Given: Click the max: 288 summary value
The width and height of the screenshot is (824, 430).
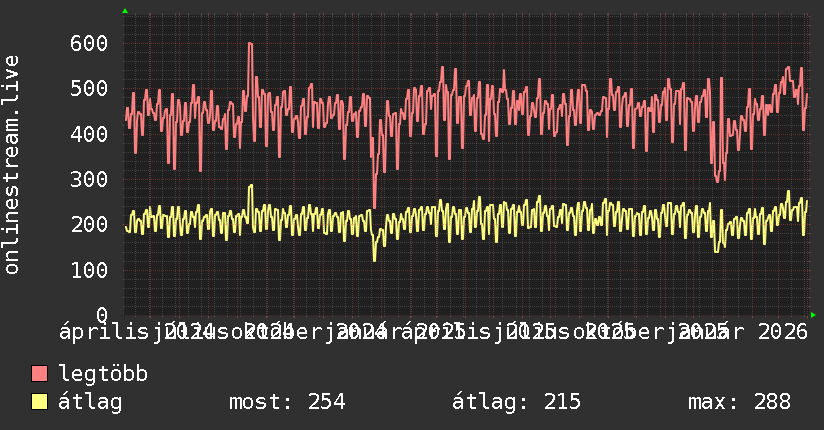Looking at the screenshot, I should [x=739, y=402].
